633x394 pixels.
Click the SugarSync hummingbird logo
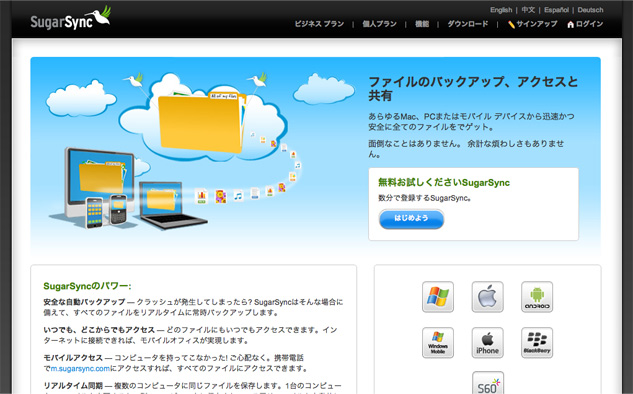click(71, 18)
